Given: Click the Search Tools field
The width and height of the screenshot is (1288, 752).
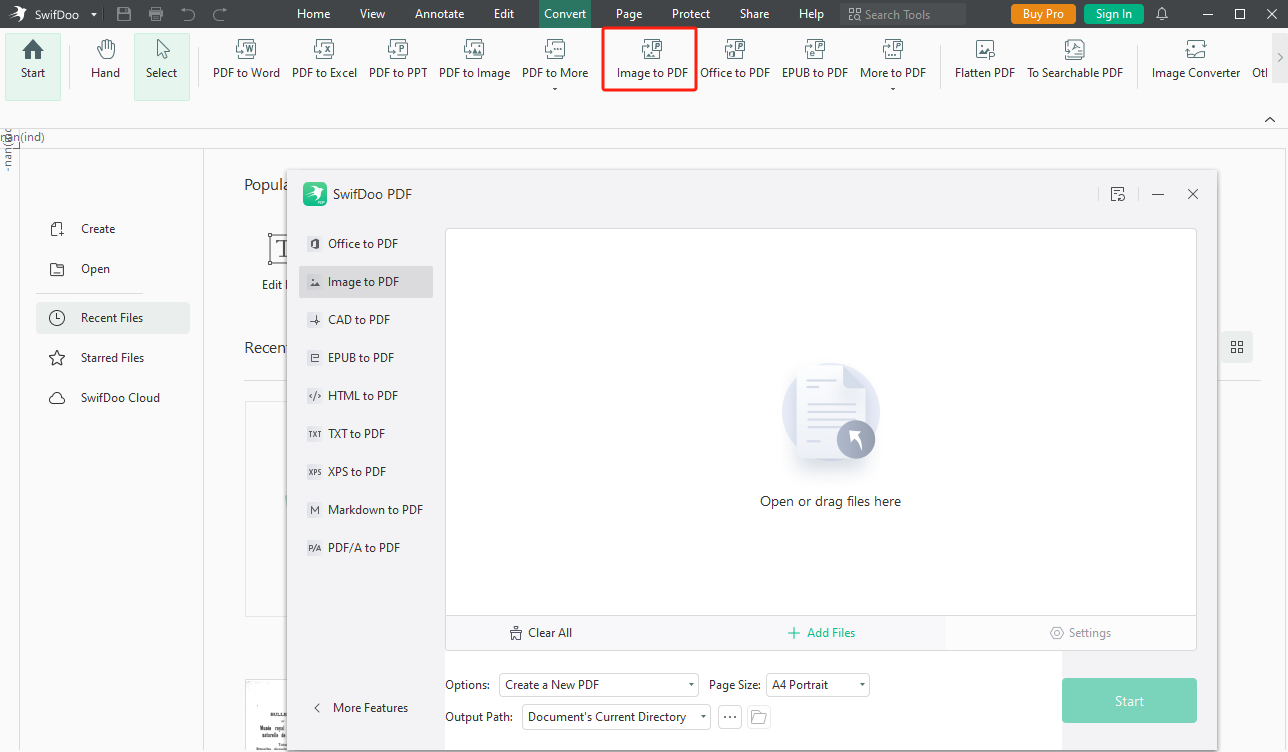Looking at the screenshot, I should (x=903, y=14).
